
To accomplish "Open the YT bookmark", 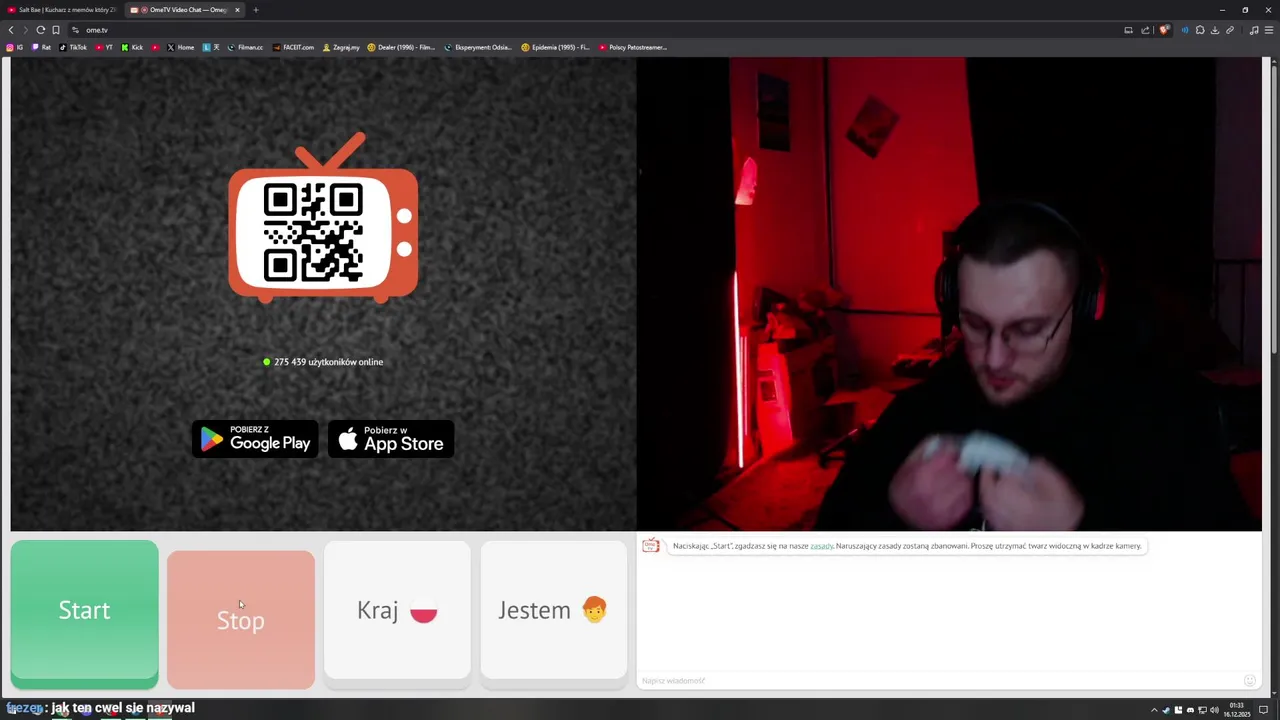I will pos(104,47).
